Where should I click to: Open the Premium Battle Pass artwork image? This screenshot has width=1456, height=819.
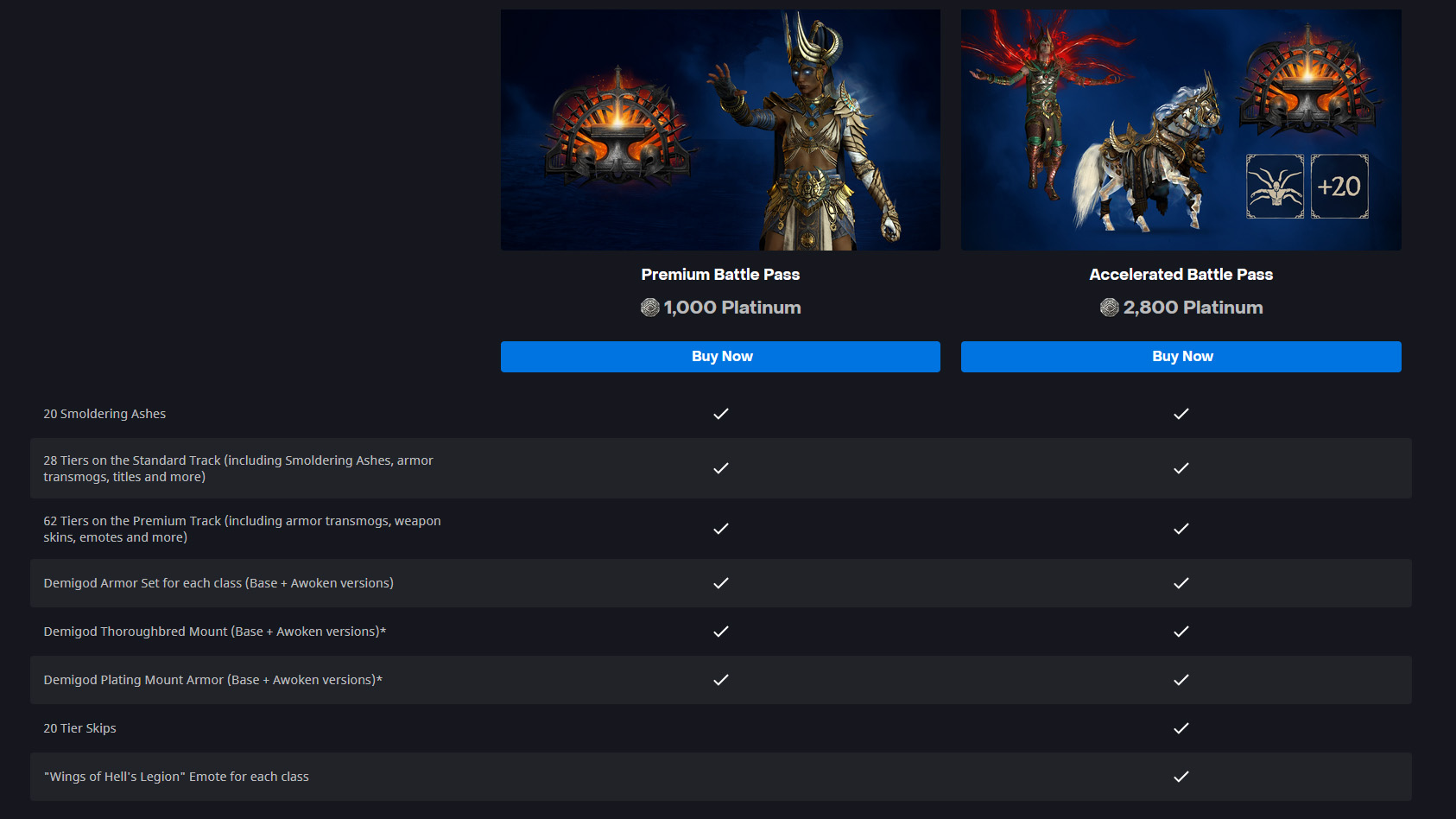pos(720,130)
